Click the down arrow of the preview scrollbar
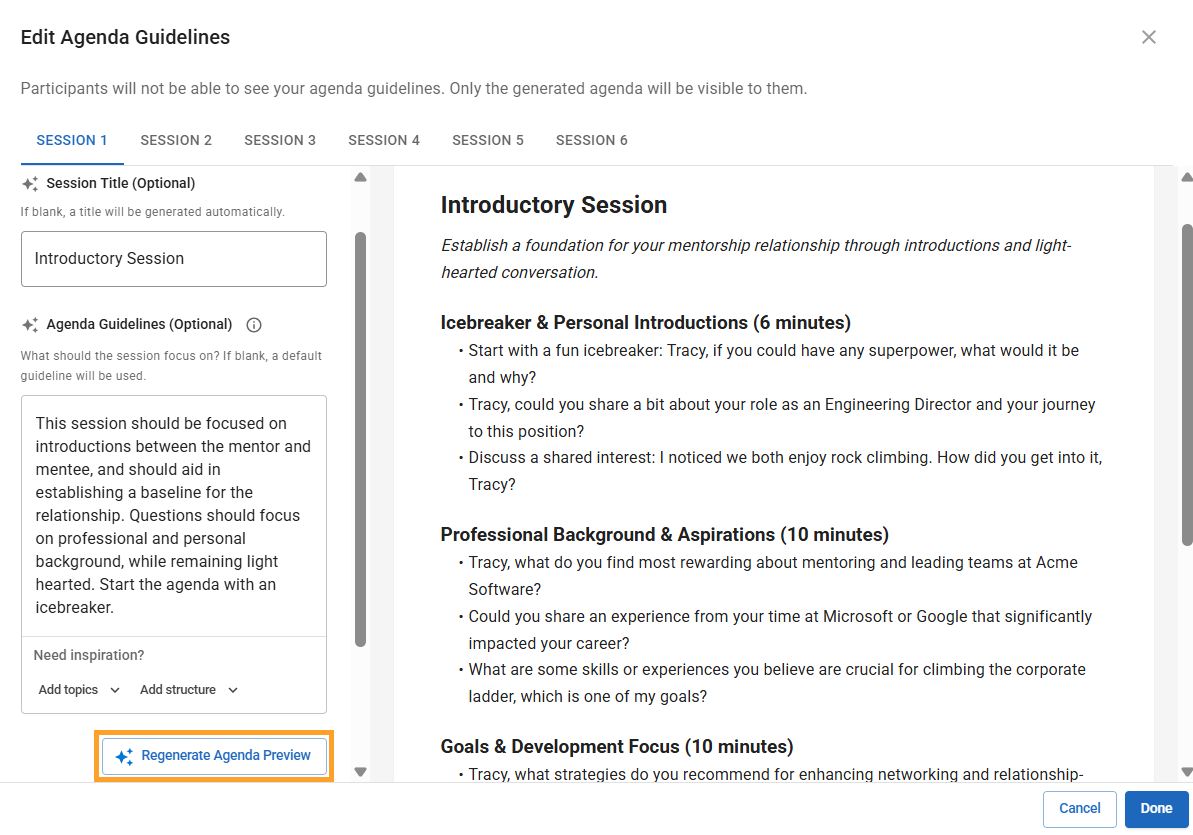The image size is (1193, 835). [x=1186, y=771]
